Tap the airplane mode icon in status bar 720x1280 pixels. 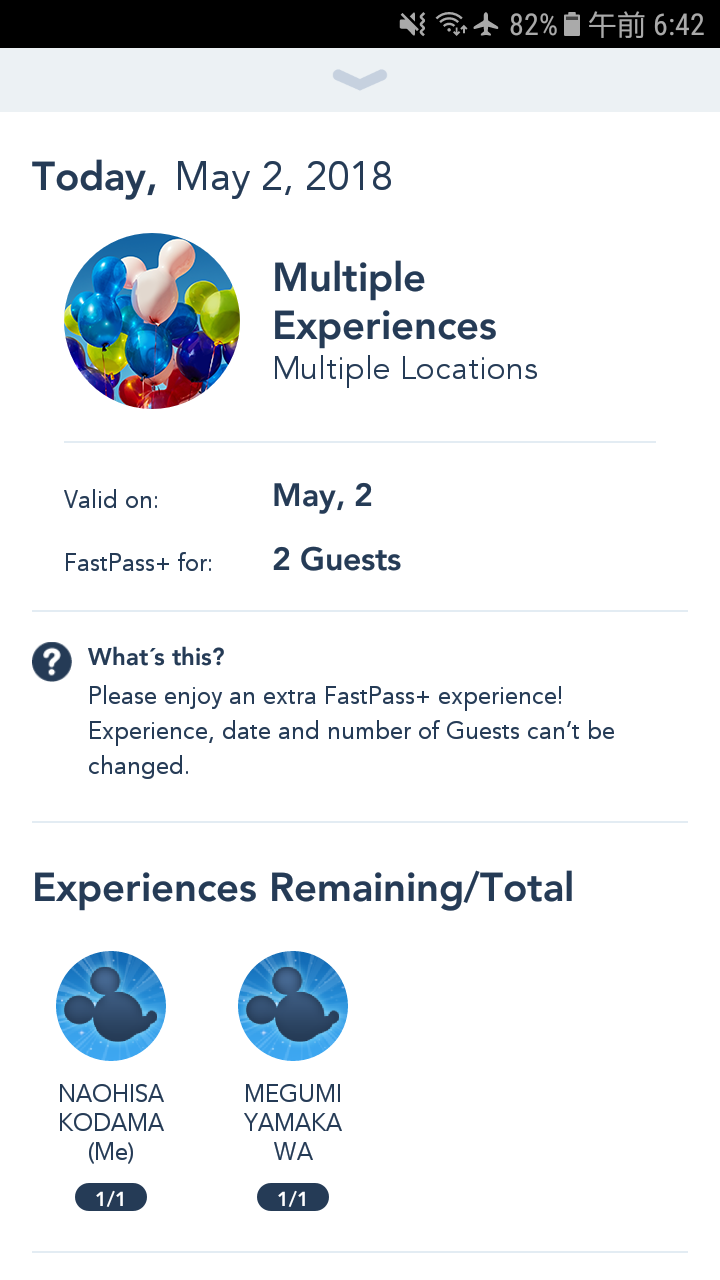487,24
